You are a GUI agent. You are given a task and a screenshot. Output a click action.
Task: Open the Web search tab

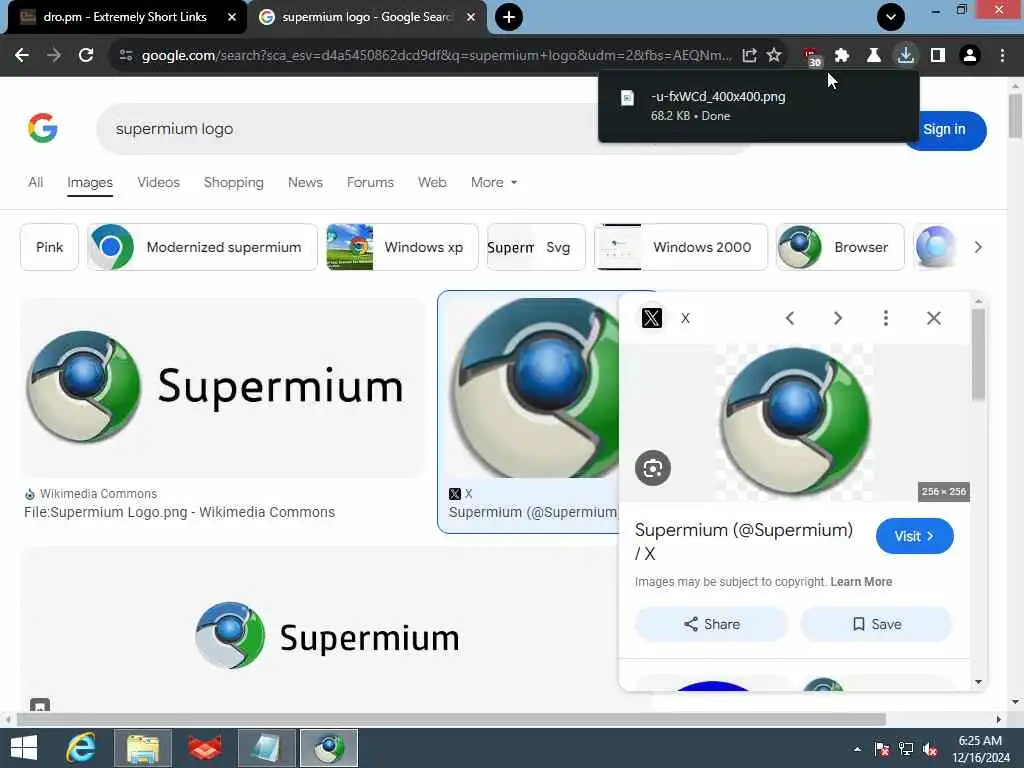click(x=432, y=182)
